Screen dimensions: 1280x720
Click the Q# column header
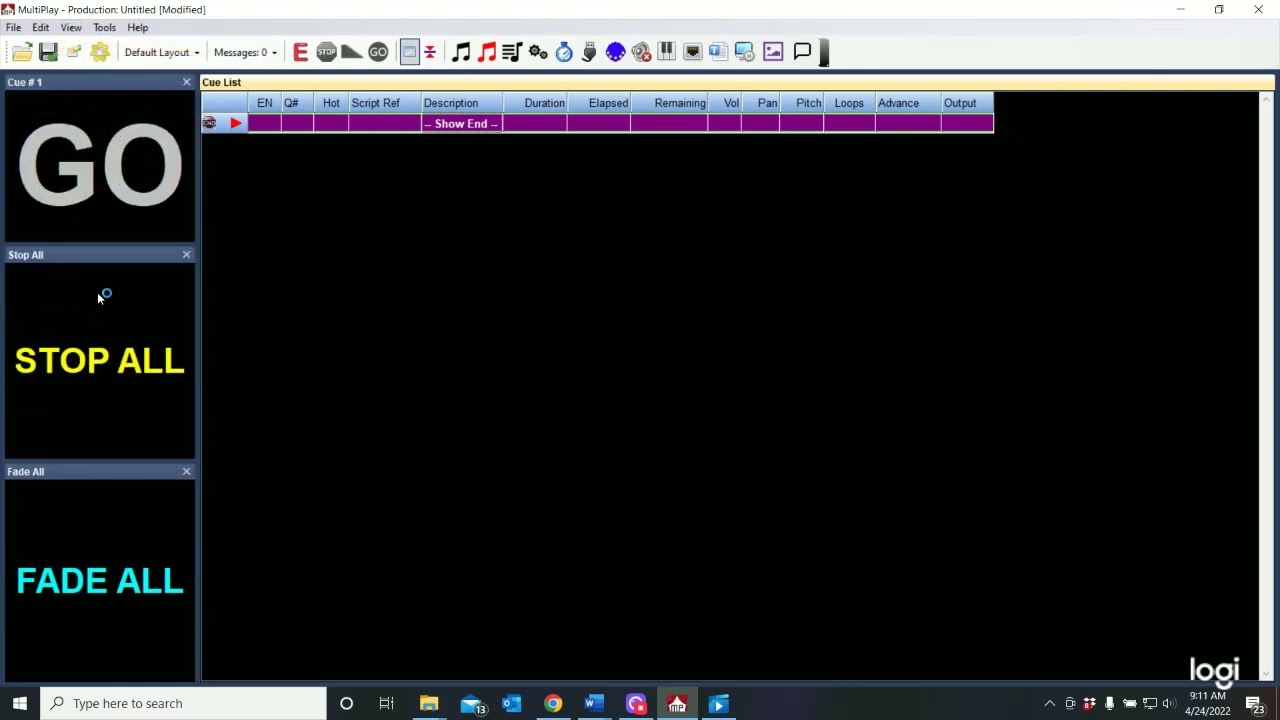point(297,103)
